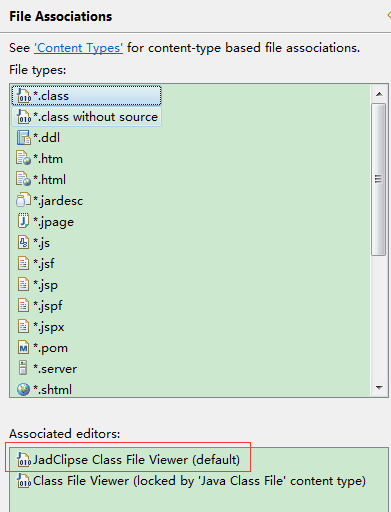
Task: Click the *.pom Maven icon
Action: pyautogui.click(x=23, y=348)
